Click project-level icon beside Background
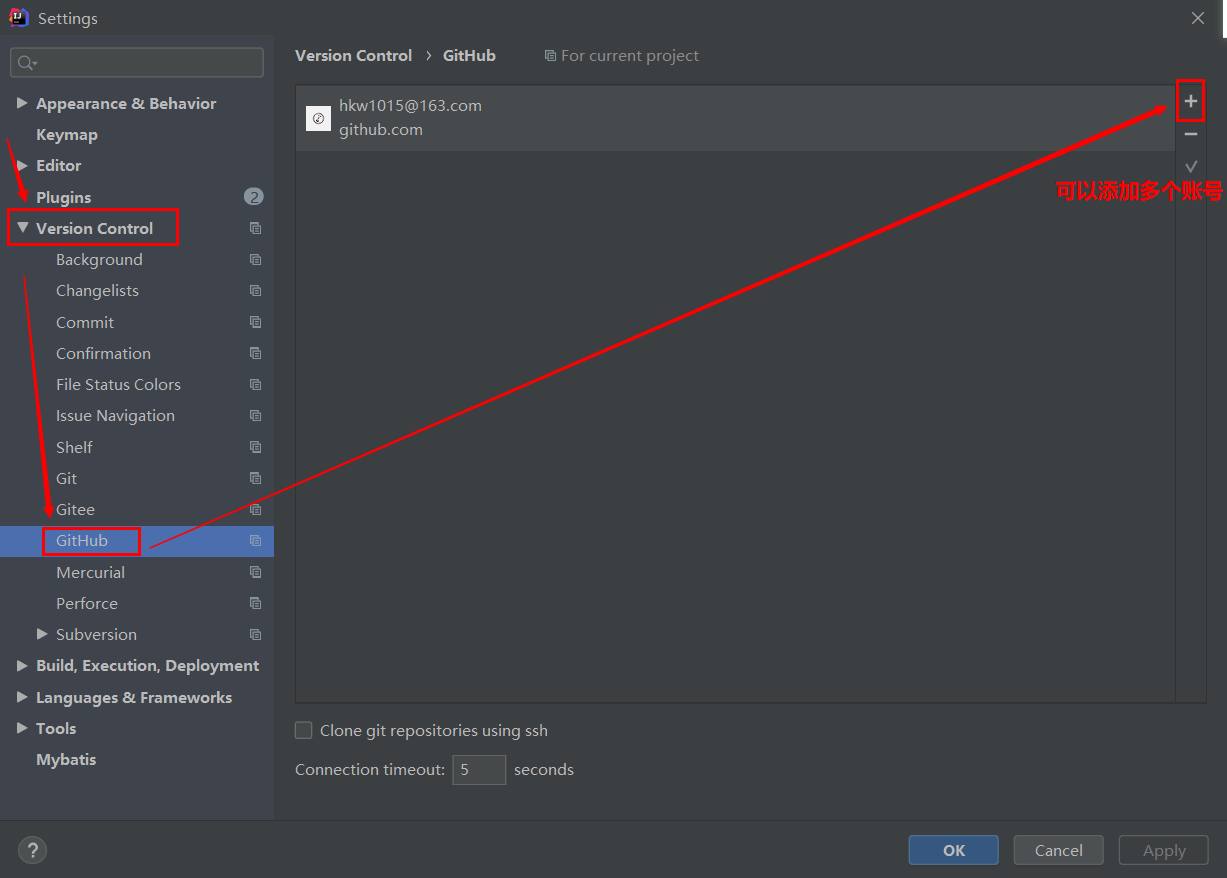 pyautogui.click(x=256, y=259)
